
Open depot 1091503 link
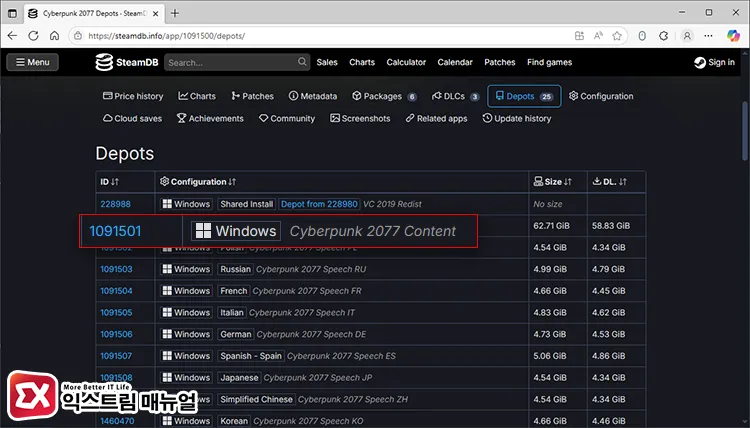click(x=116, y=269)
